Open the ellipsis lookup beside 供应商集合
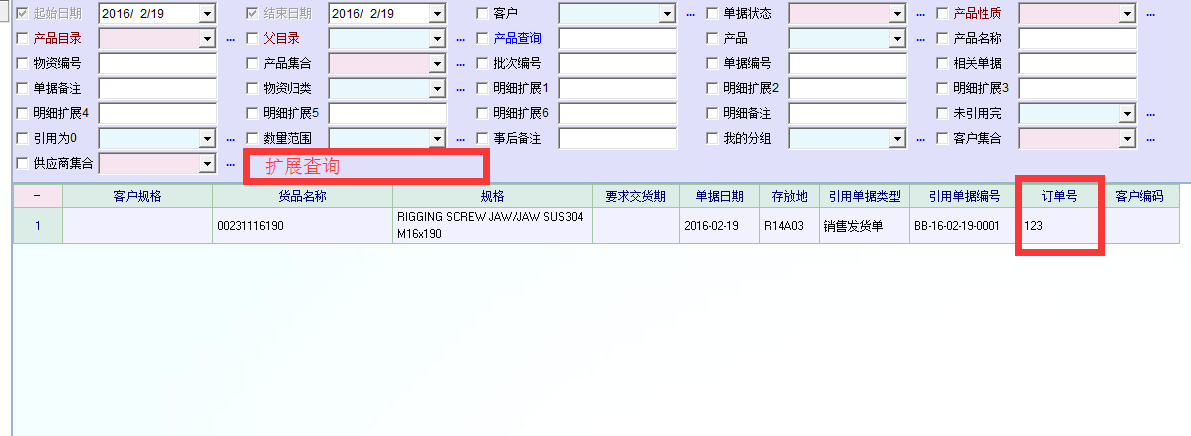Viewport: 1191px width, 436px height. pos(230,163)
